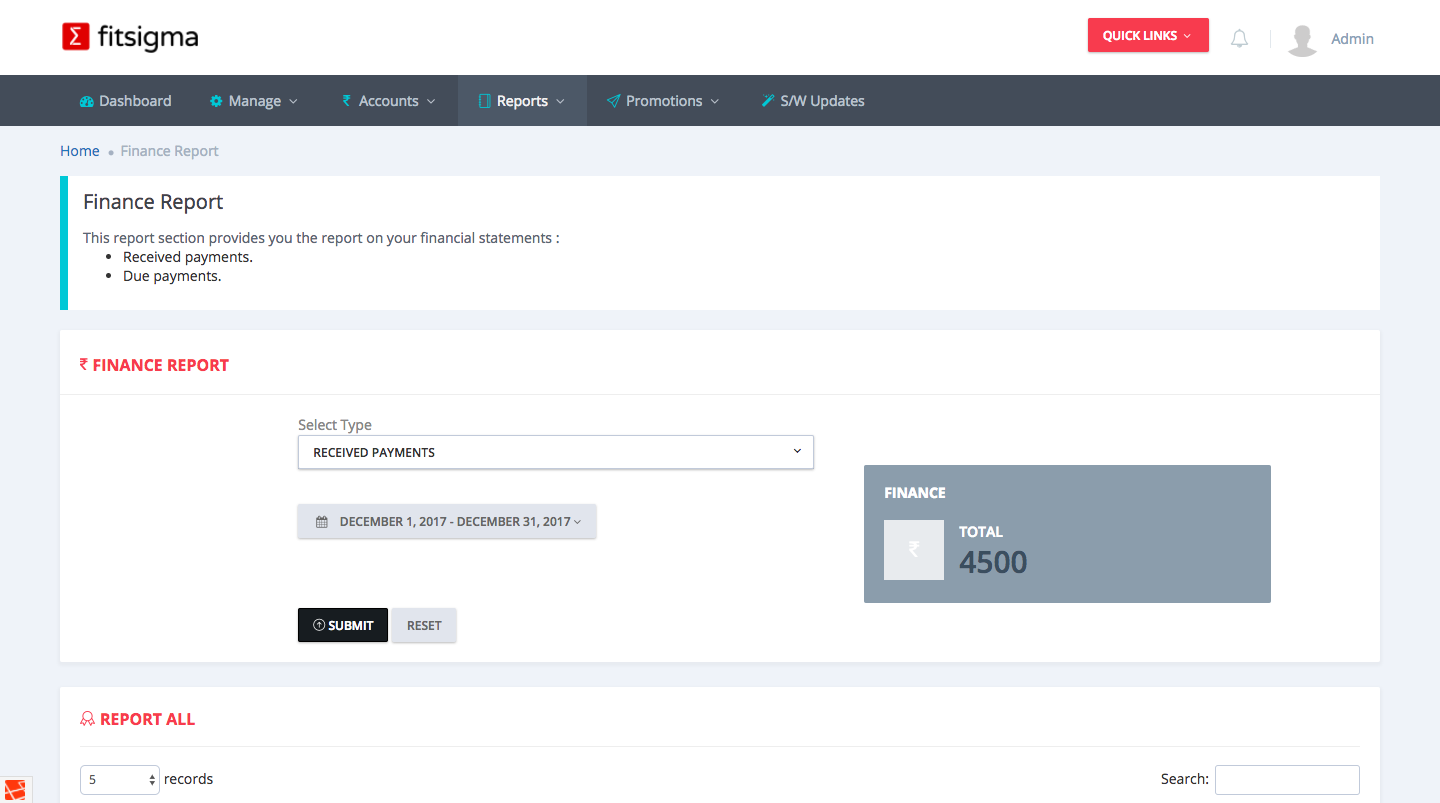Viewport: 1440px width, 803px height.
Task: Click the Dashboard gauge icon
Action: pos(87,101)
